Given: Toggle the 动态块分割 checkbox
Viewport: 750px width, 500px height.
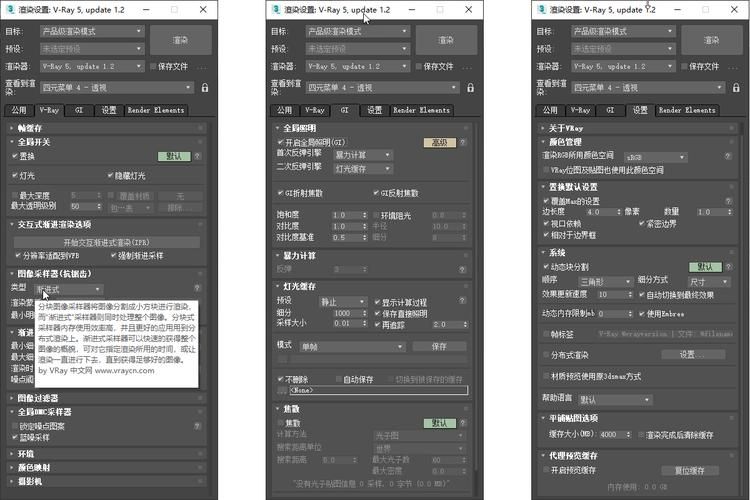Looking at the screenshot, I should click(547, 267).
